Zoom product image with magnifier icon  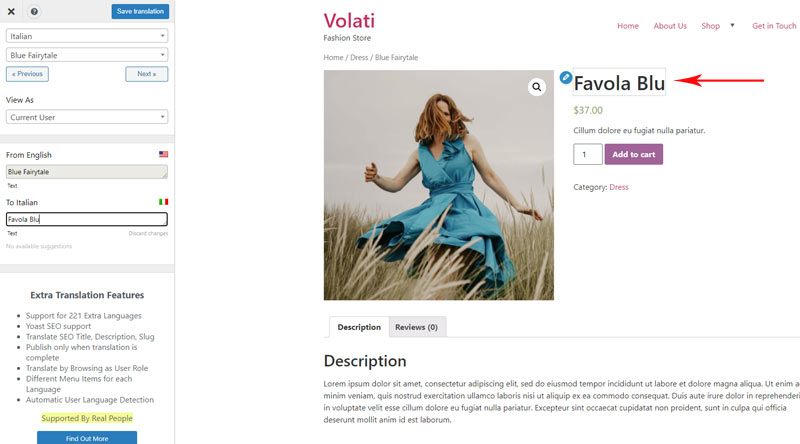click(537, 87)
